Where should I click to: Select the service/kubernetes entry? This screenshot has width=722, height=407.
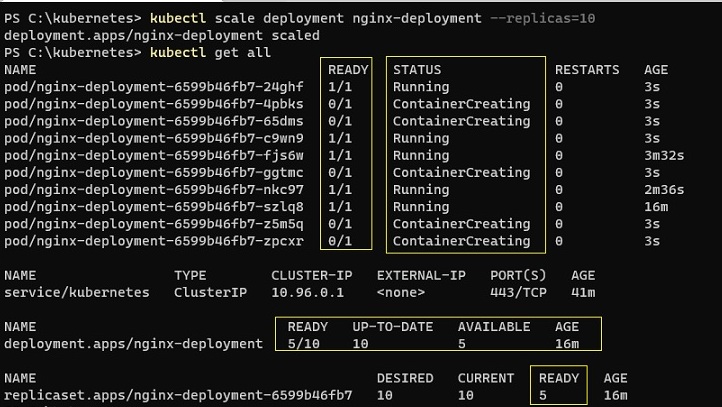pyautogui.click(x=77, y=292)
